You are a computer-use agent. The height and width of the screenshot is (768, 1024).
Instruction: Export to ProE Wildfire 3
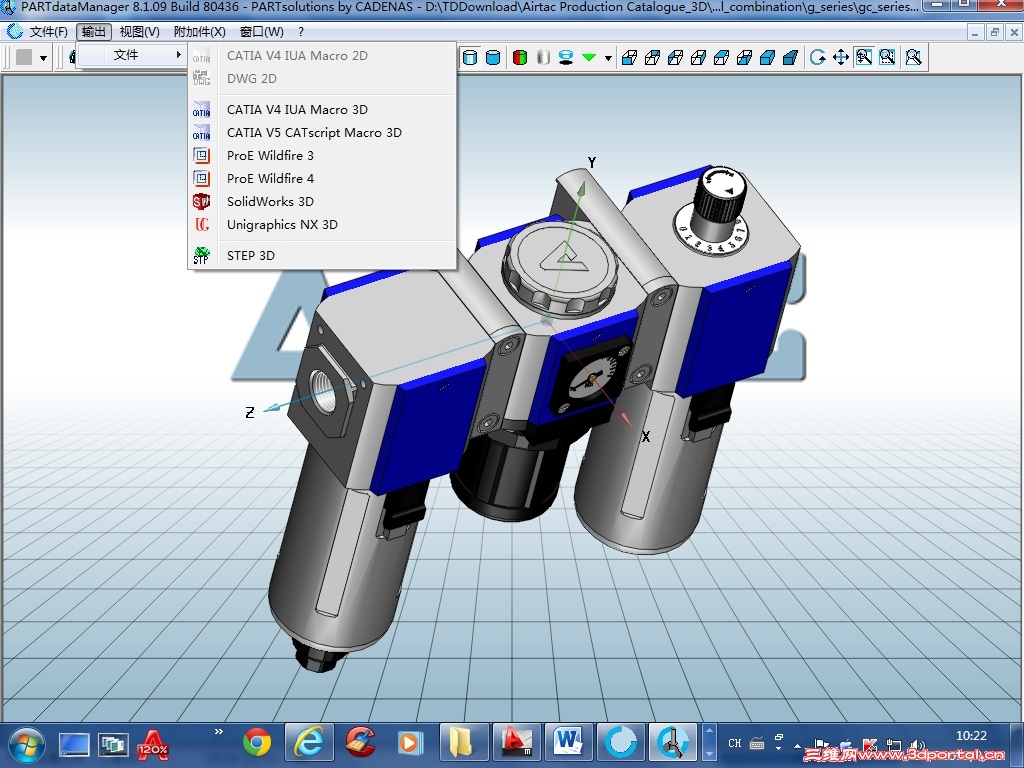(323, 155)
